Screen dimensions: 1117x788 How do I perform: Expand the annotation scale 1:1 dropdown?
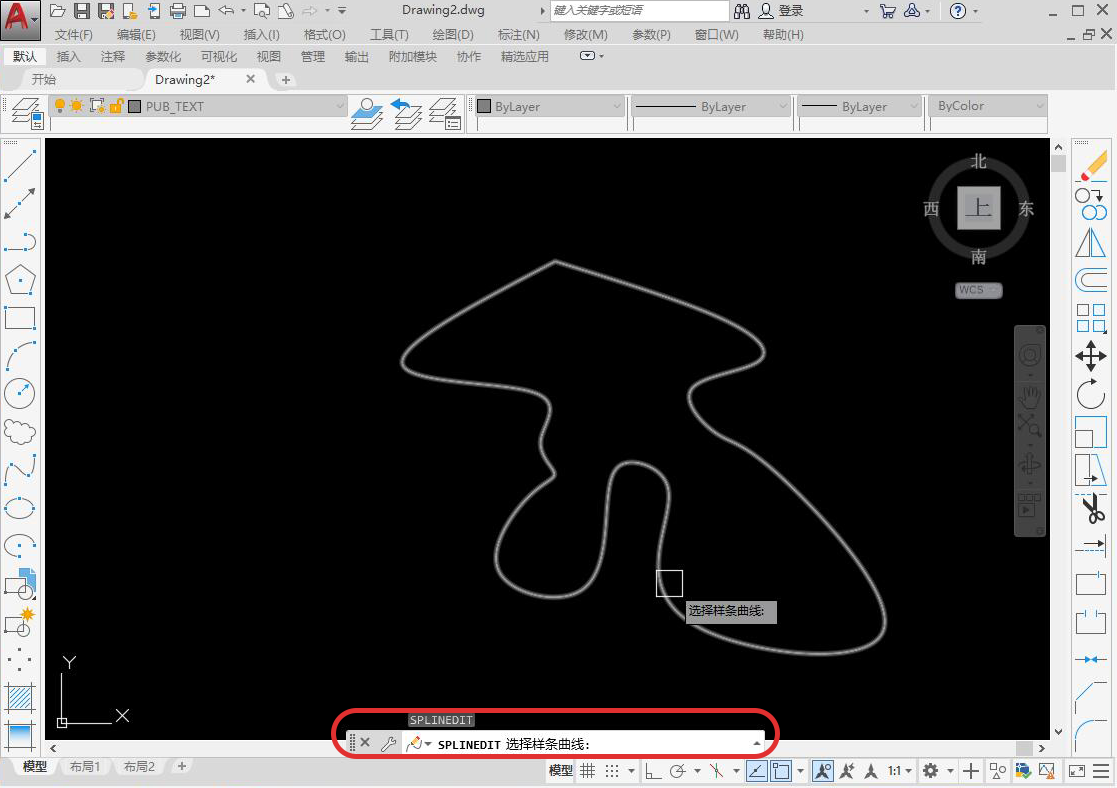(908, 771)
